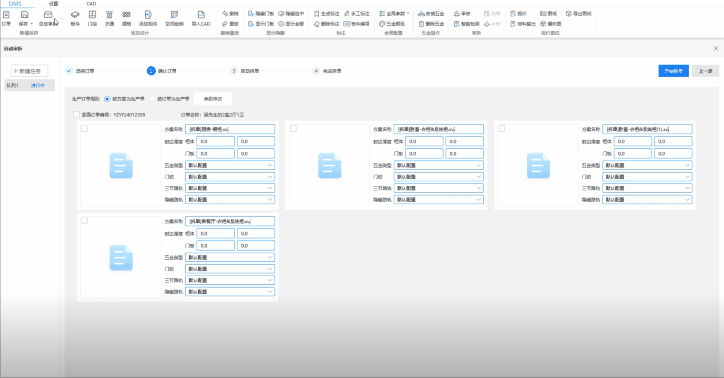
Task: Click 生成标注 generate annotations
Action: coord(326,14)
